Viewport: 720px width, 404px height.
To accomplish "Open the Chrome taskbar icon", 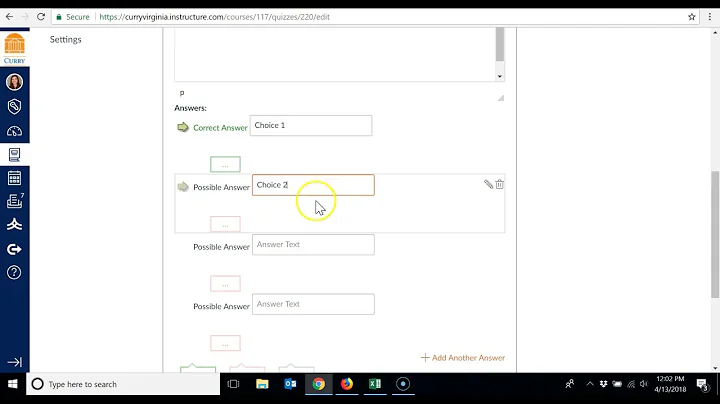I will coord(319,384).
